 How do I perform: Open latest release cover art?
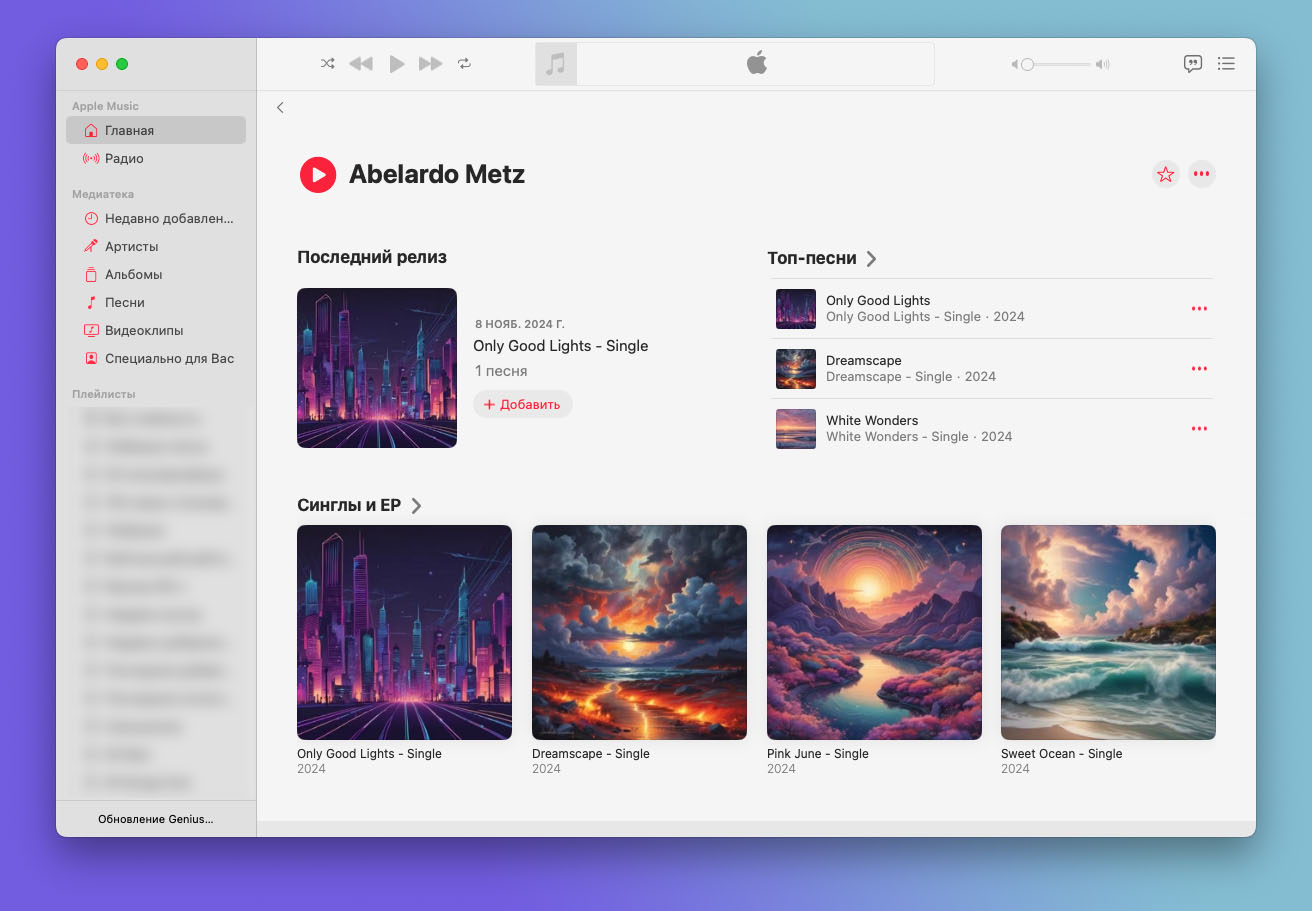[377, 368]
